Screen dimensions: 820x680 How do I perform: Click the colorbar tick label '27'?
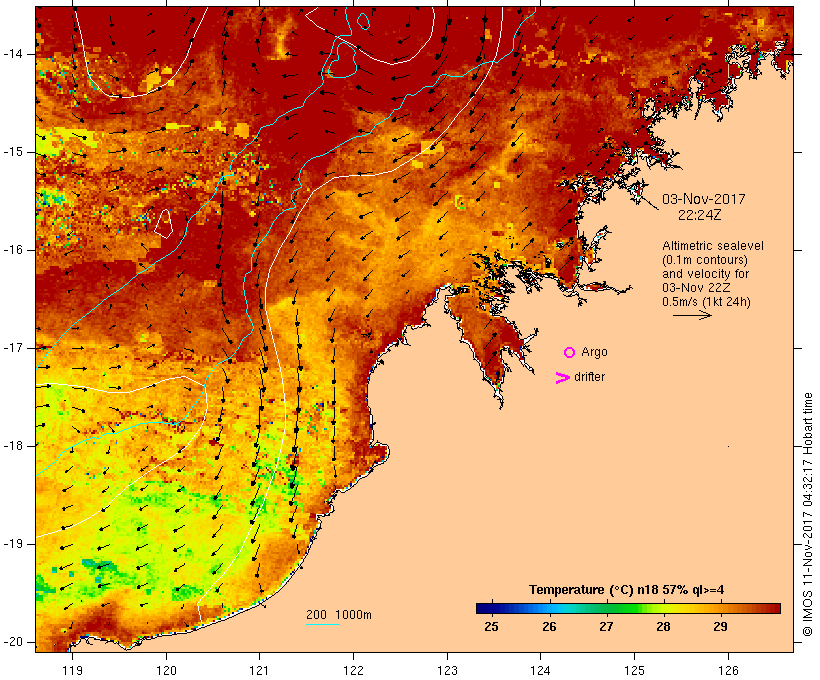point(606,627)
